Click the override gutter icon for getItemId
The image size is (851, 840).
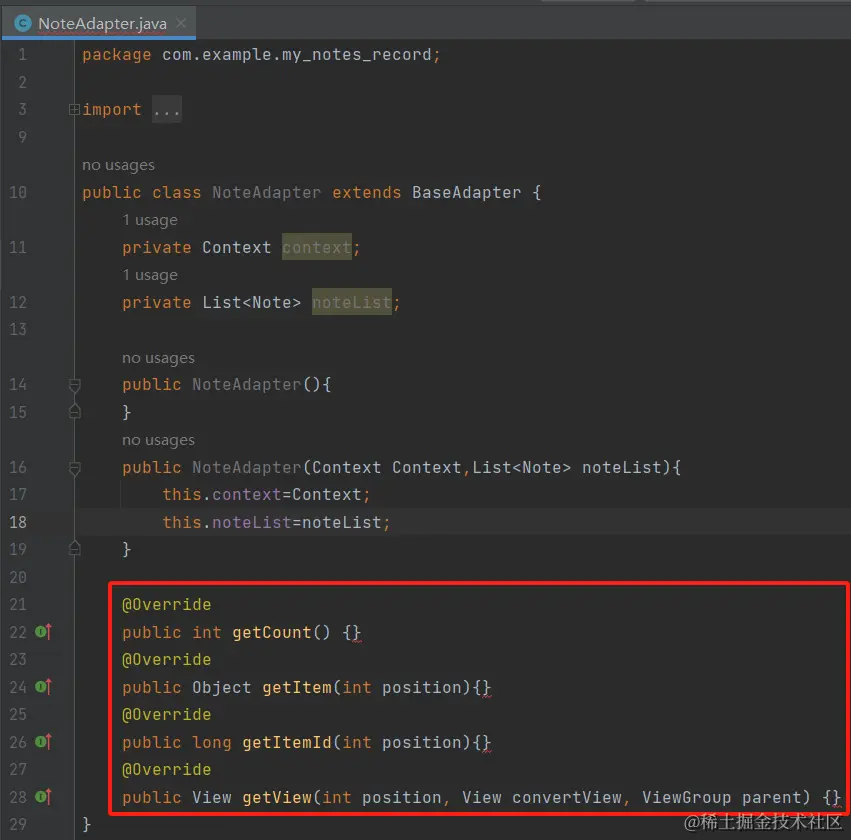pos(43,741)
